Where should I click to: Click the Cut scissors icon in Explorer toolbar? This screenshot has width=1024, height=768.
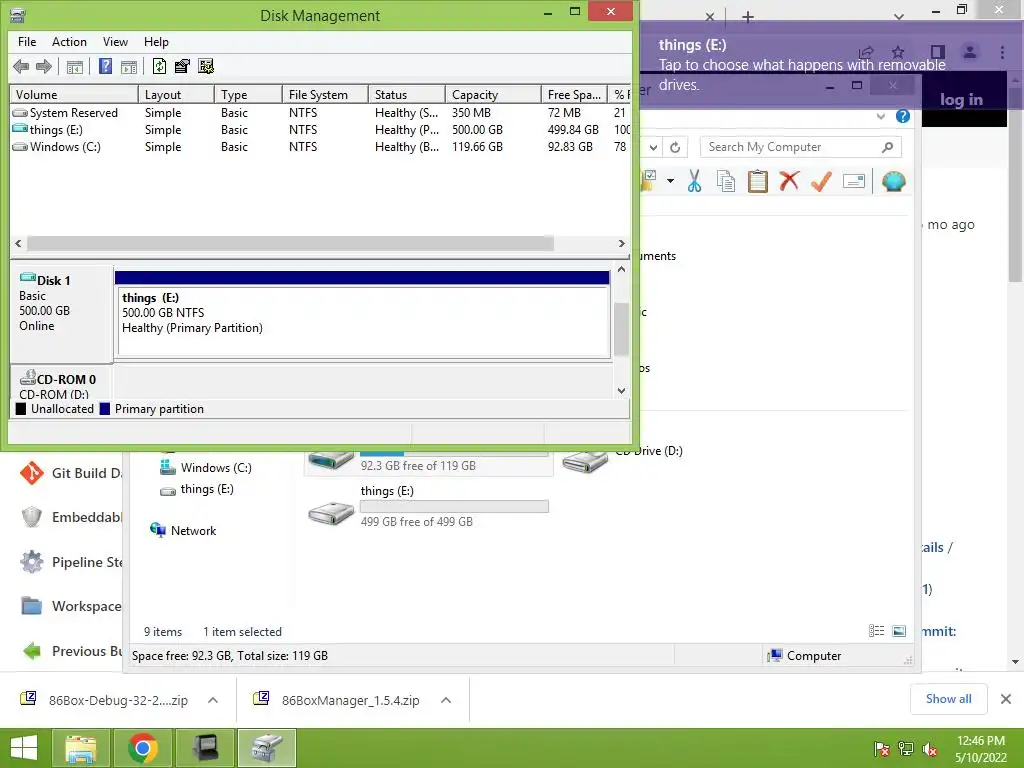[x=694, y=181]
